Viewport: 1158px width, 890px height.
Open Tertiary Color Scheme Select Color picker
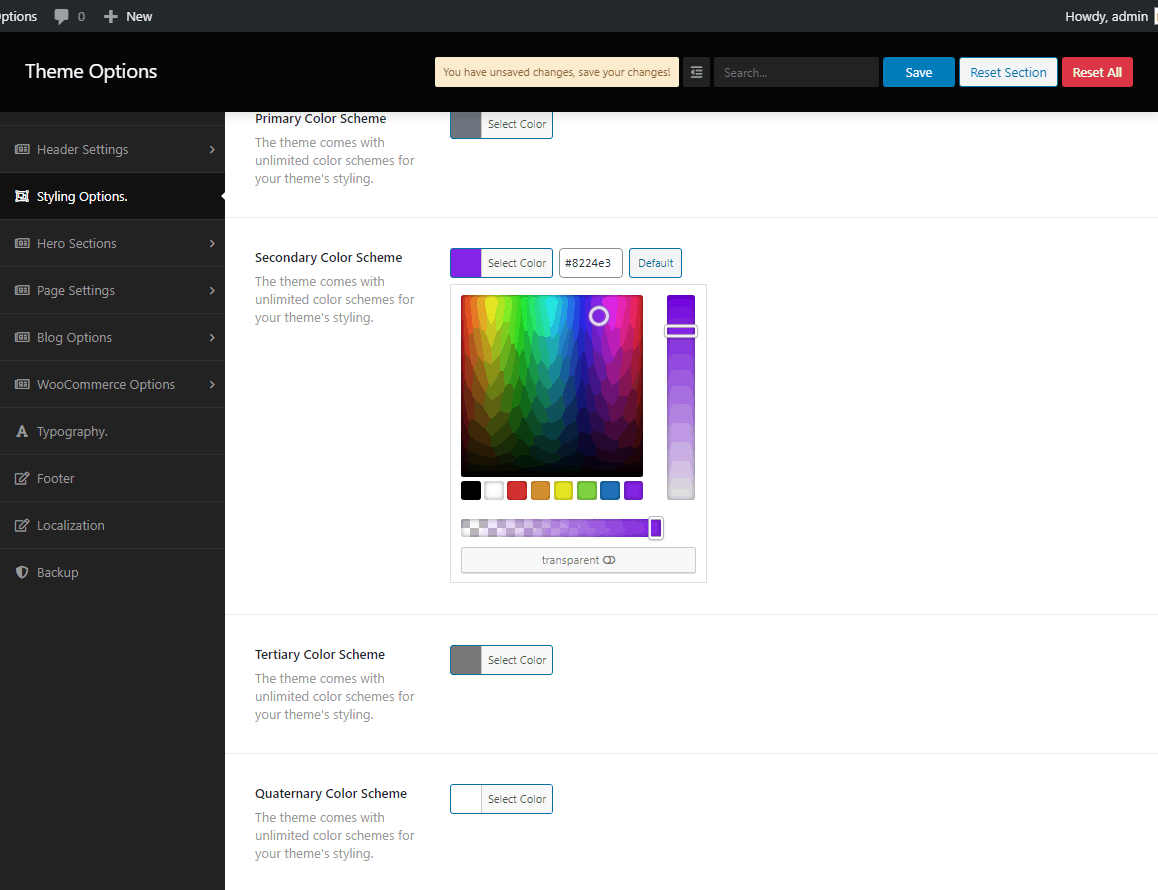[501, 660]
